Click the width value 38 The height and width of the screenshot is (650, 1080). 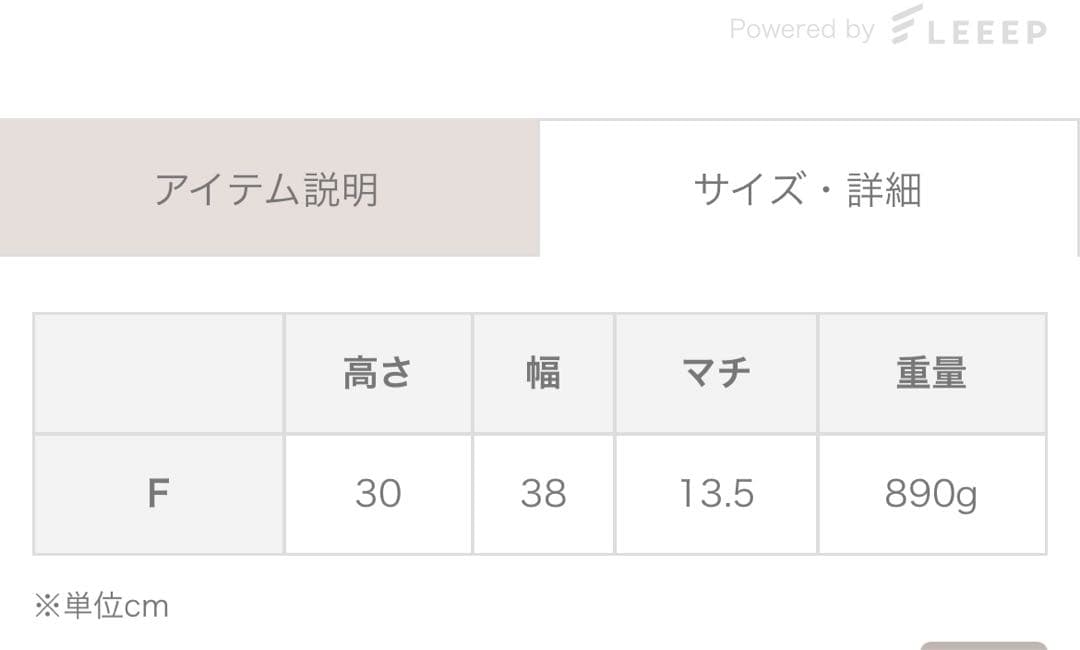542,493
